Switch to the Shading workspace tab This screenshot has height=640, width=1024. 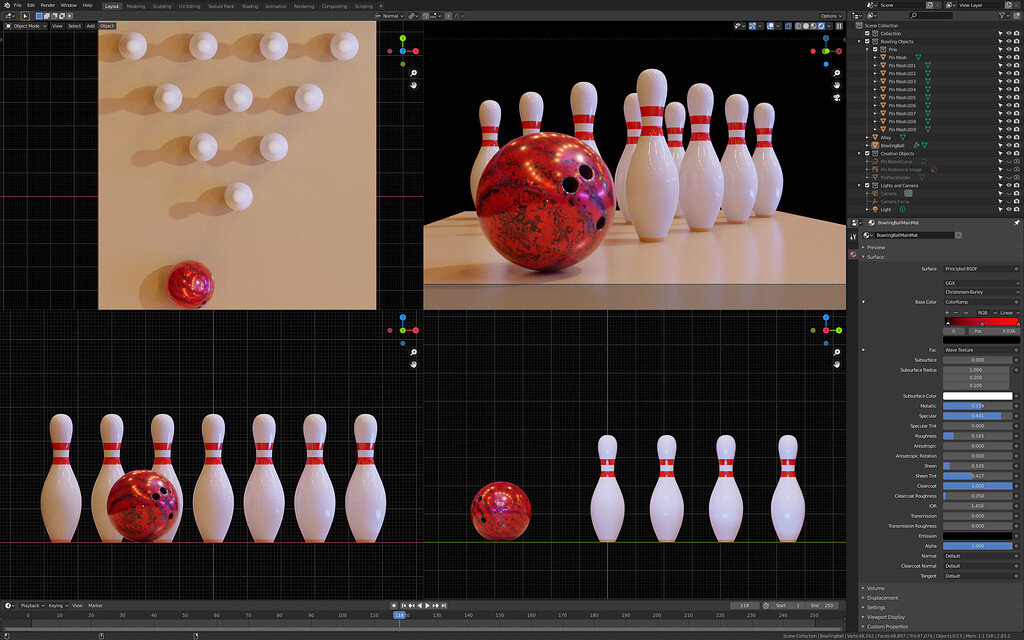(x=249, y=6)
